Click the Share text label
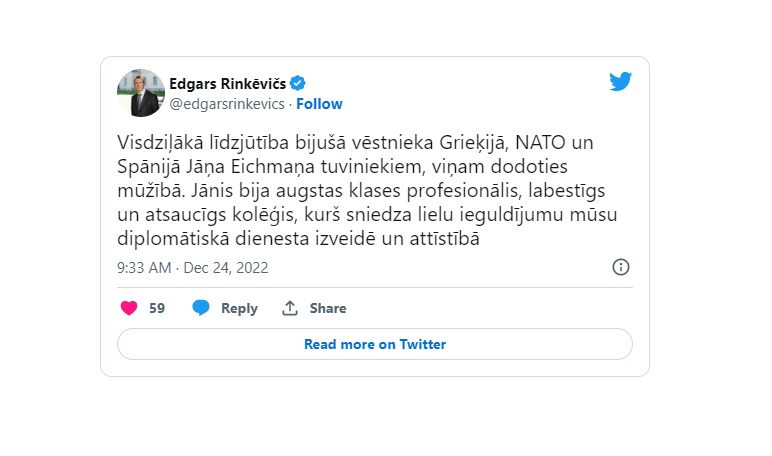 tap(328, 308)
